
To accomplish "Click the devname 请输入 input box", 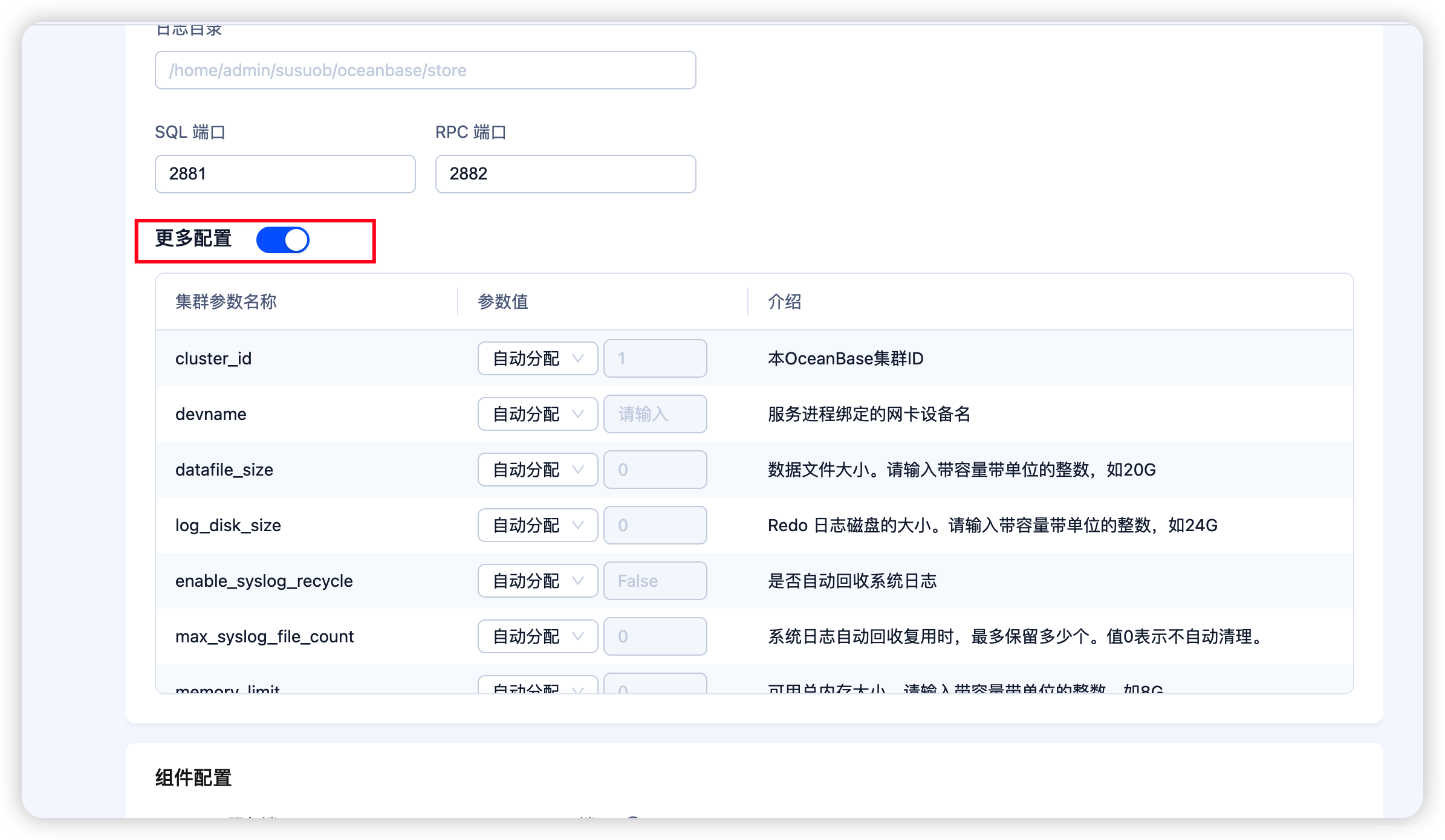I will click(x=655, y=414).
